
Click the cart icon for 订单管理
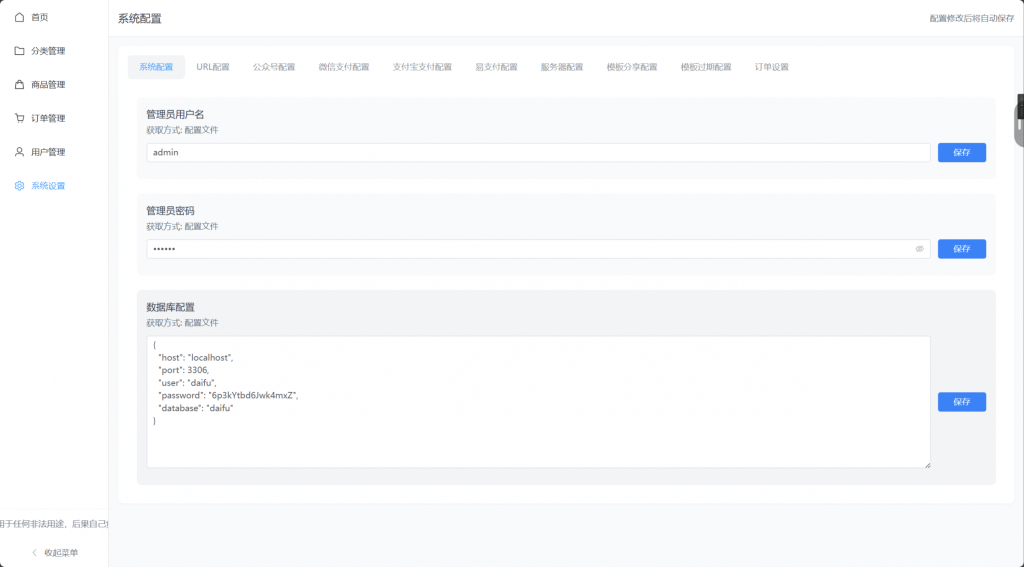click(x=19, y=118)
